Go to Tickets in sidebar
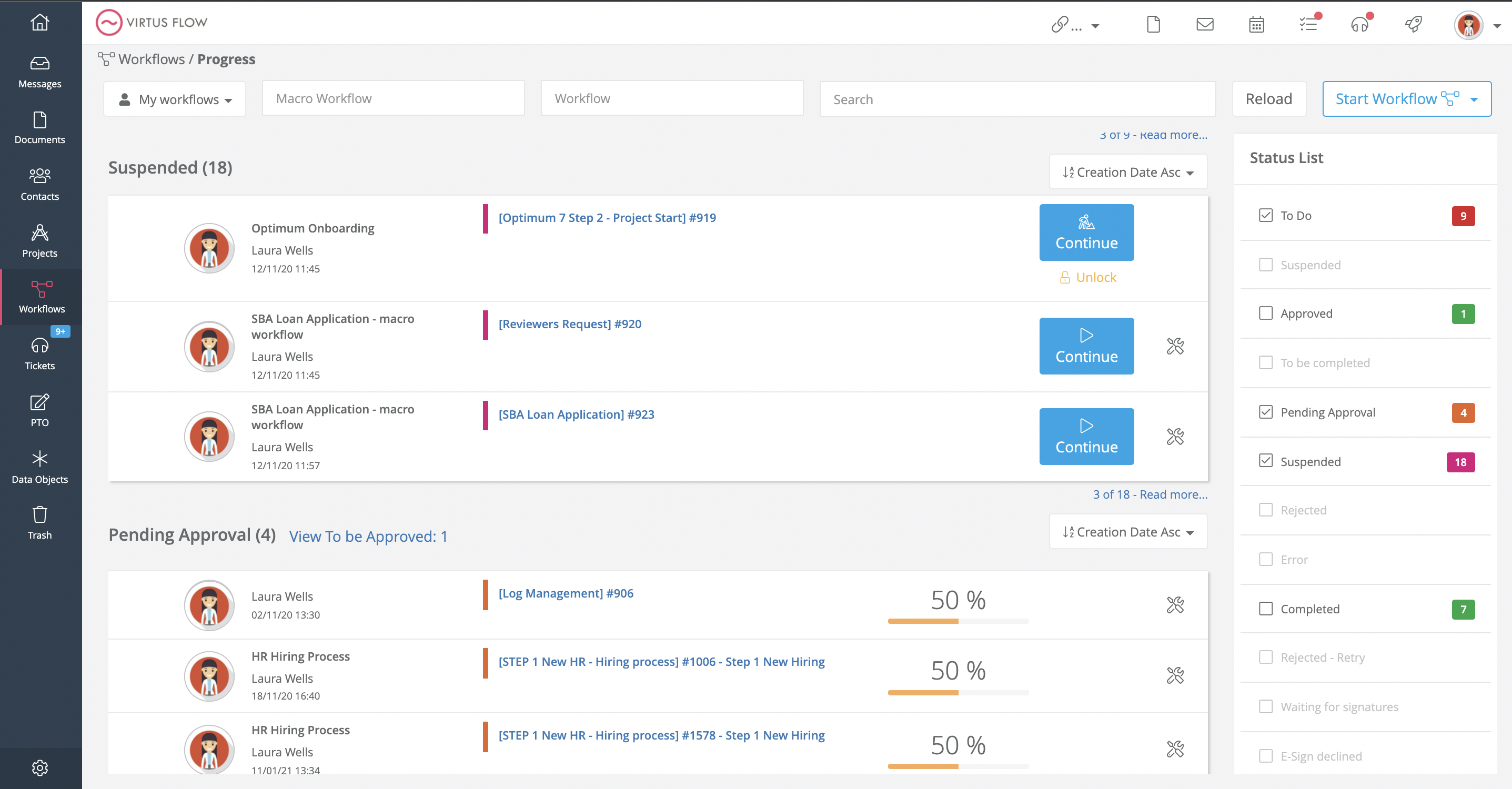The image size is (1512, 789). click(x=39, y=353)
